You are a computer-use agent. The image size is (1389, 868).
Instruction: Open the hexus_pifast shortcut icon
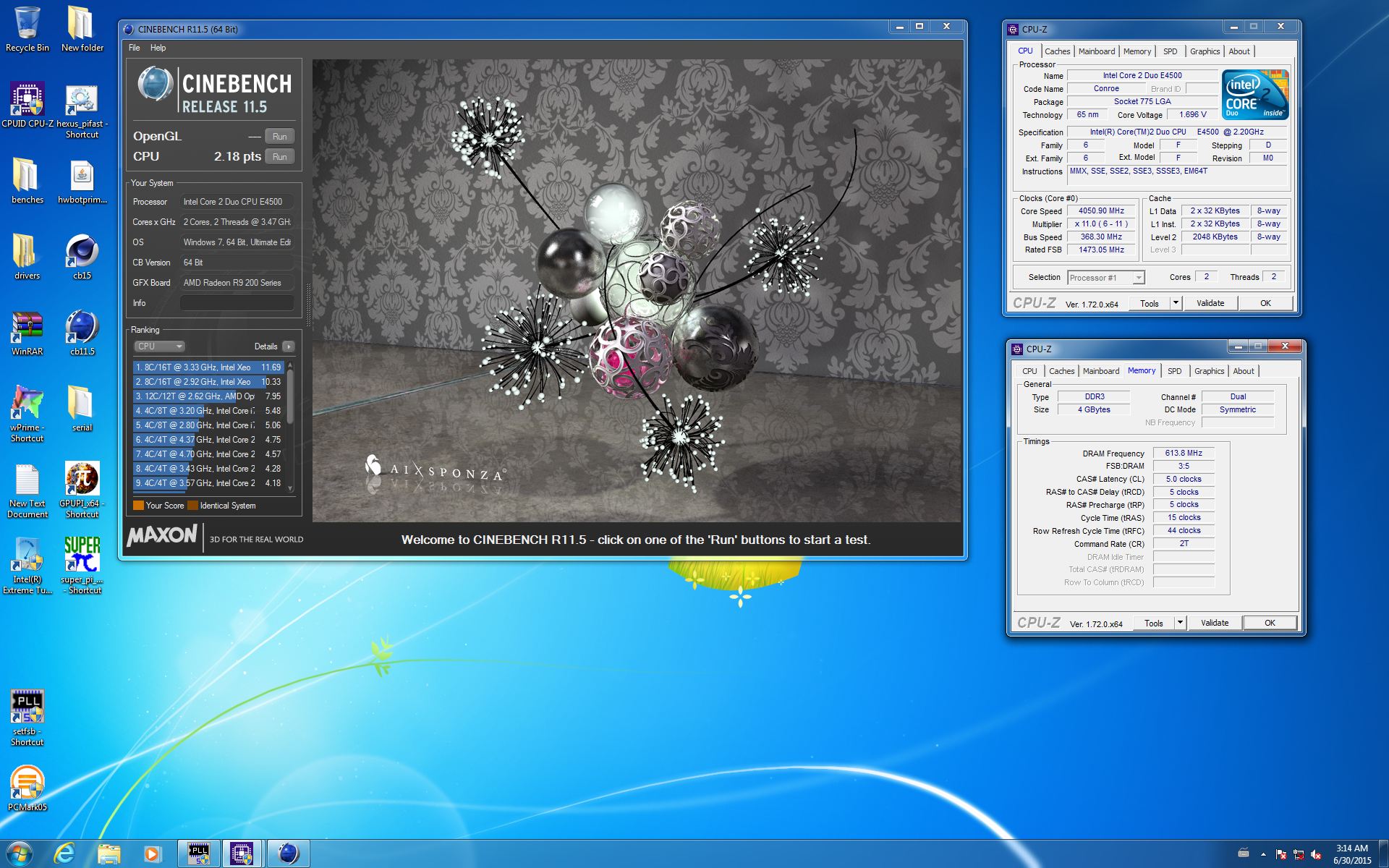(82, 110)
